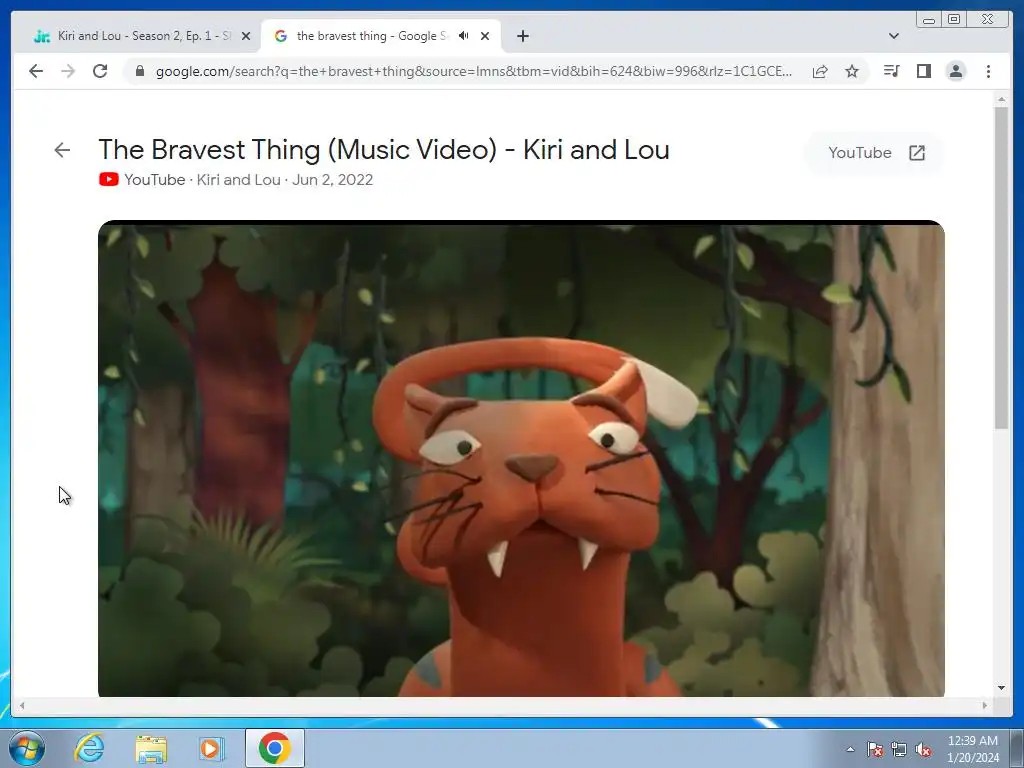
Task: Click the muted volume tray icon
Action: pyautogui.click(x=923, y=749)
